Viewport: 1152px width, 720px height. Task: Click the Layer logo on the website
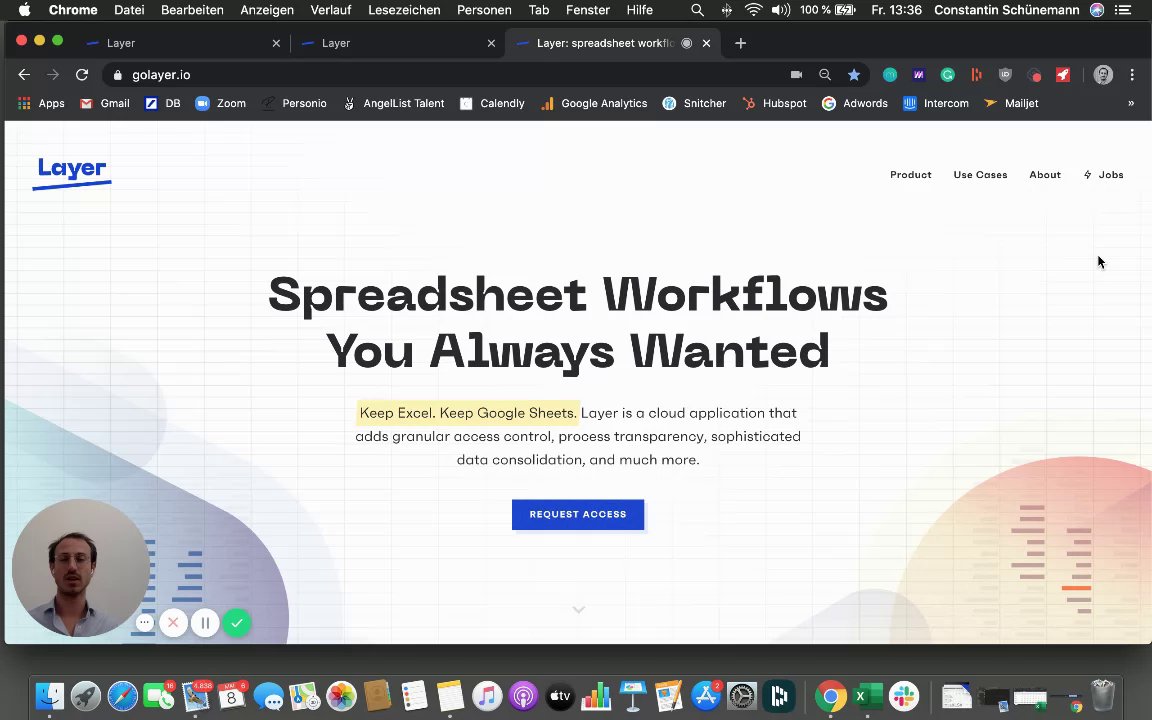pos(72,173)
